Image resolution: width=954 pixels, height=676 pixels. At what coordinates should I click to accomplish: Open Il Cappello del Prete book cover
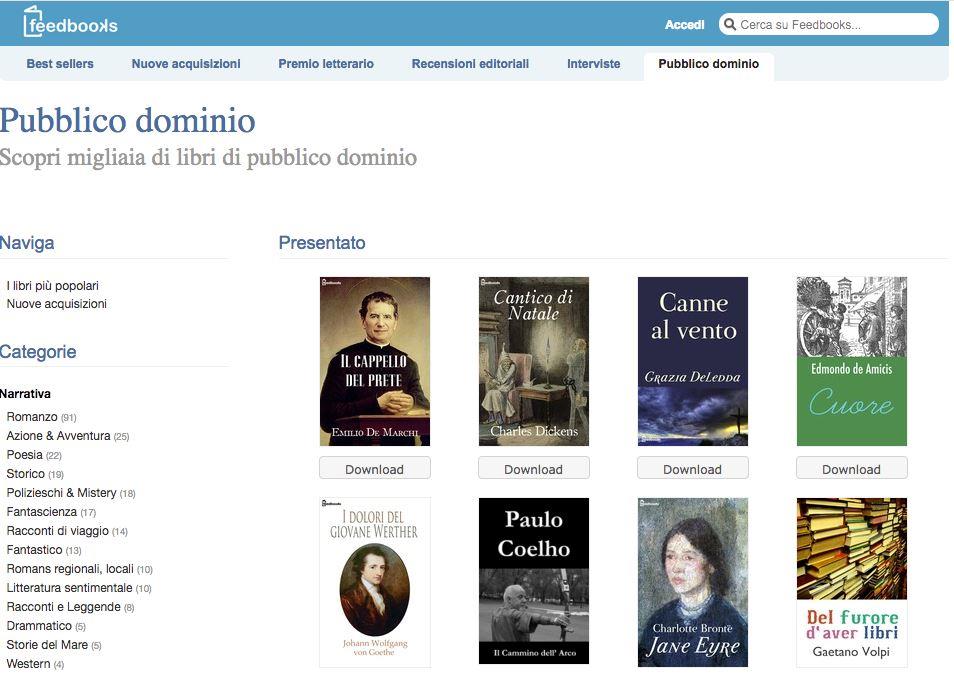374,361
